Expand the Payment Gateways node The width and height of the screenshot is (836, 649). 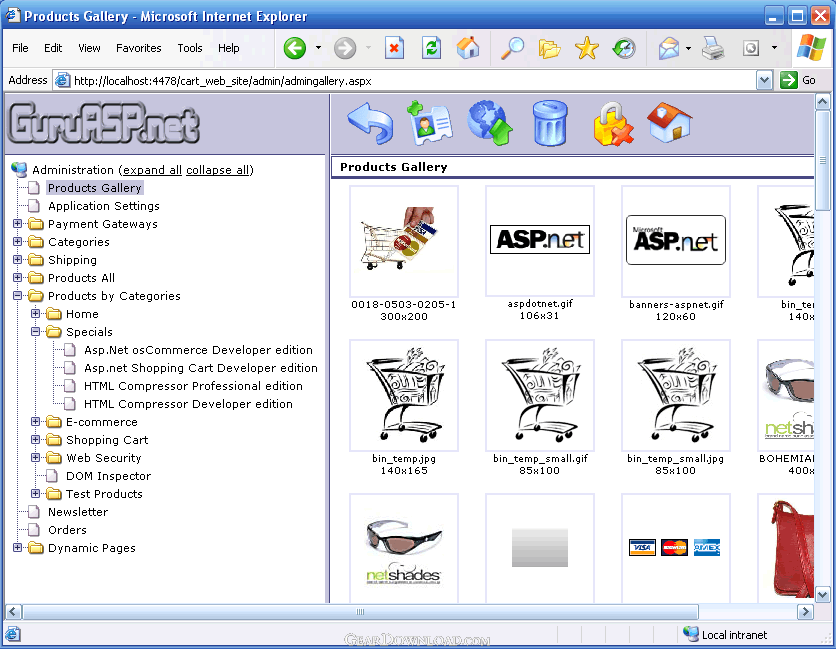pyautogui.click(x=18, y=223)
